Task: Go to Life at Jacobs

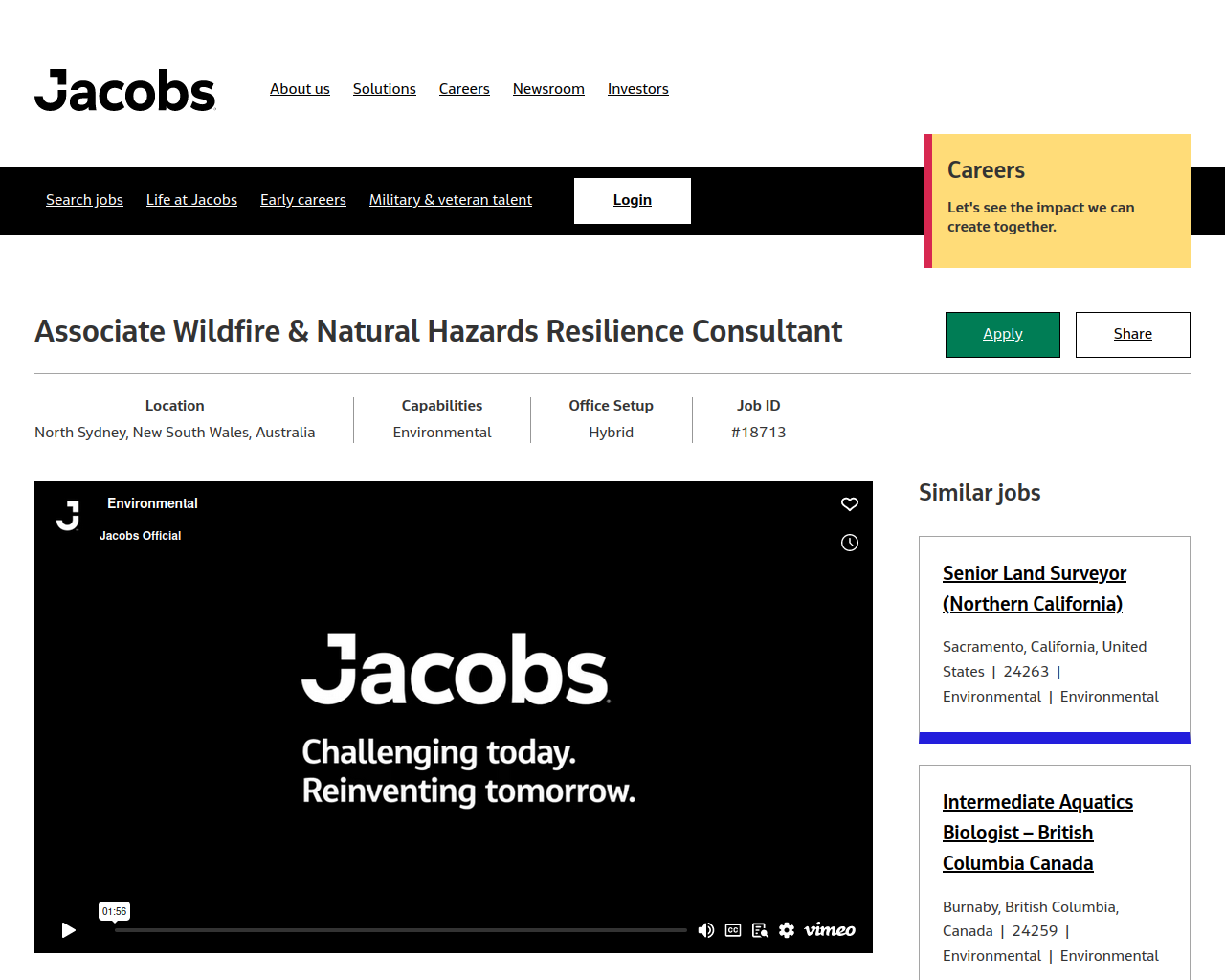Action: (191, 200)
